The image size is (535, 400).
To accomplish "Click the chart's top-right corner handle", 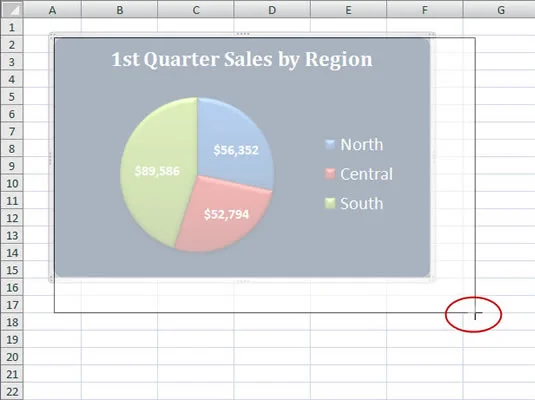I will click(432, 34).
